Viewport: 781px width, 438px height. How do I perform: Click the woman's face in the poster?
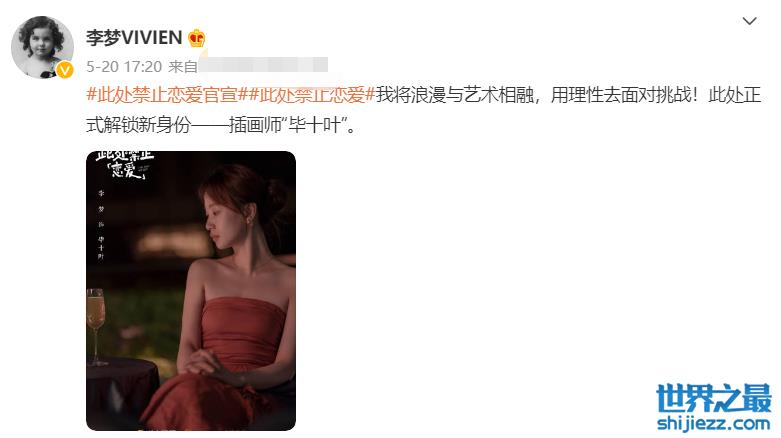[222, 217]
